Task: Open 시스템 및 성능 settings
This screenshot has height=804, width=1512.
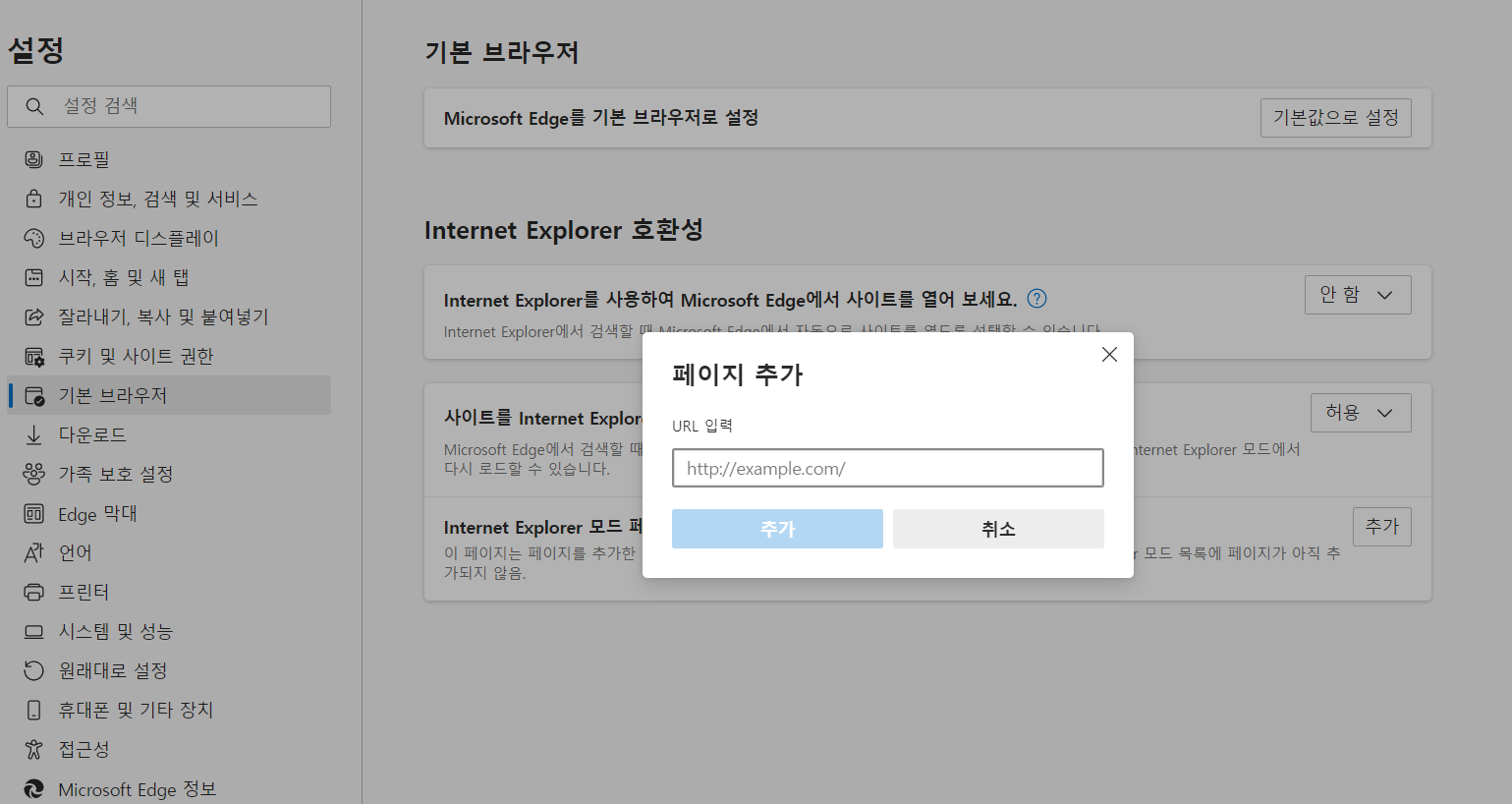Action: click(x=169, y=631)
